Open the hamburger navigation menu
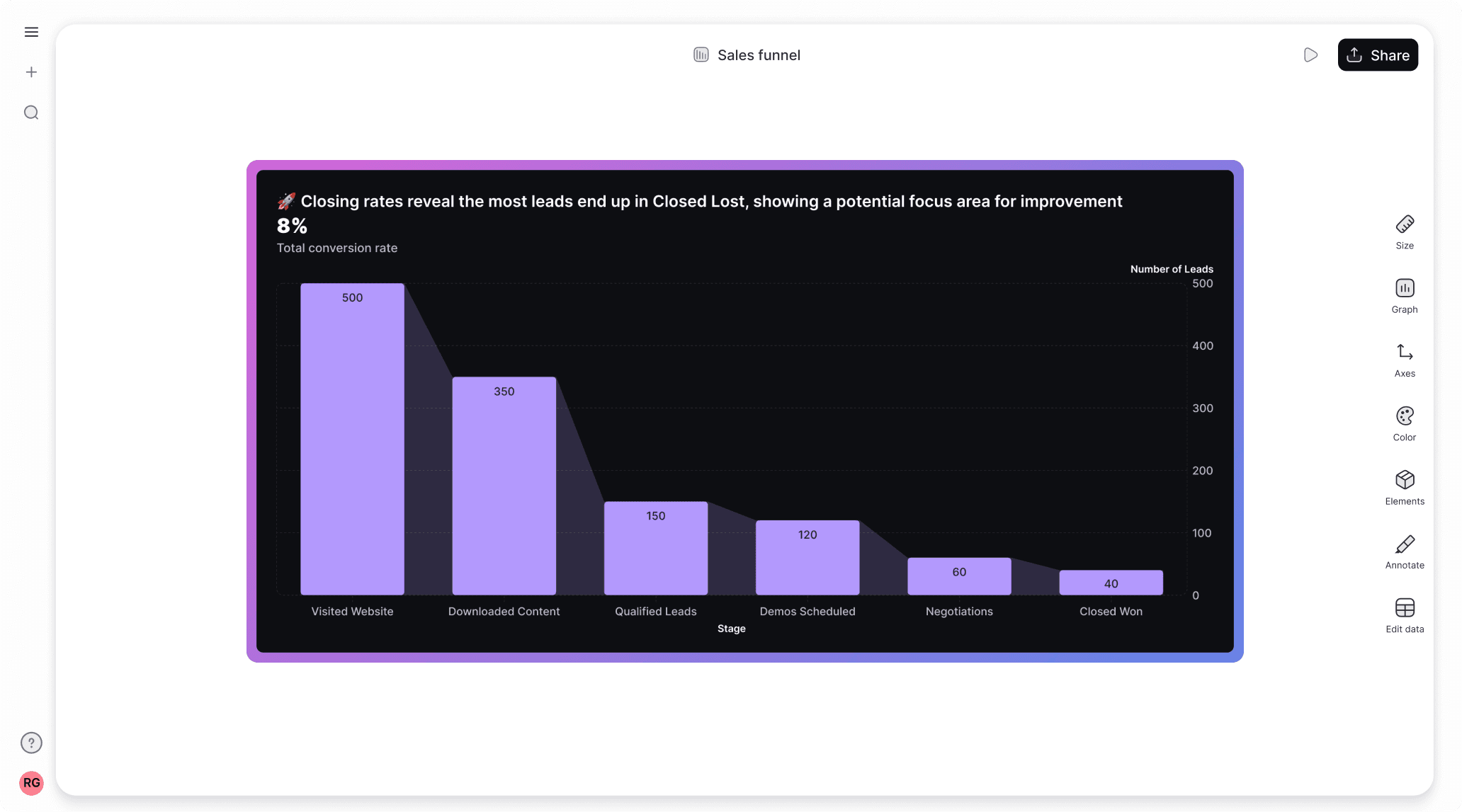Viewport: 1462px width, 812px height. click(31, 32)
